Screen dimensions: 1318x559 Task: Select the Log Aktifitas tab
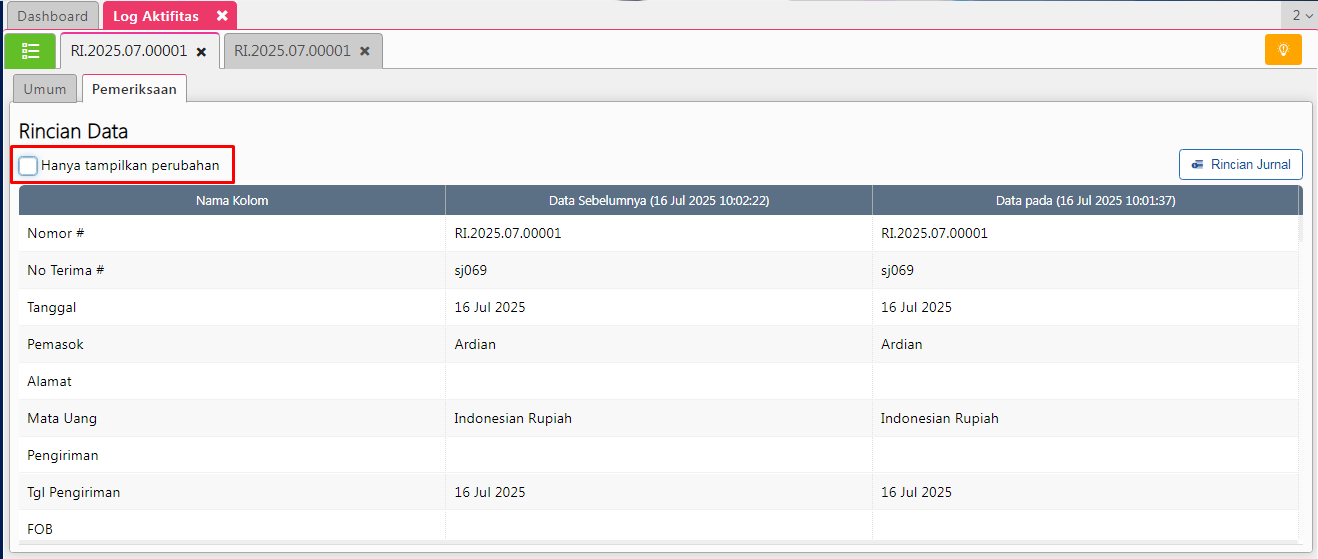pos(156,16)
